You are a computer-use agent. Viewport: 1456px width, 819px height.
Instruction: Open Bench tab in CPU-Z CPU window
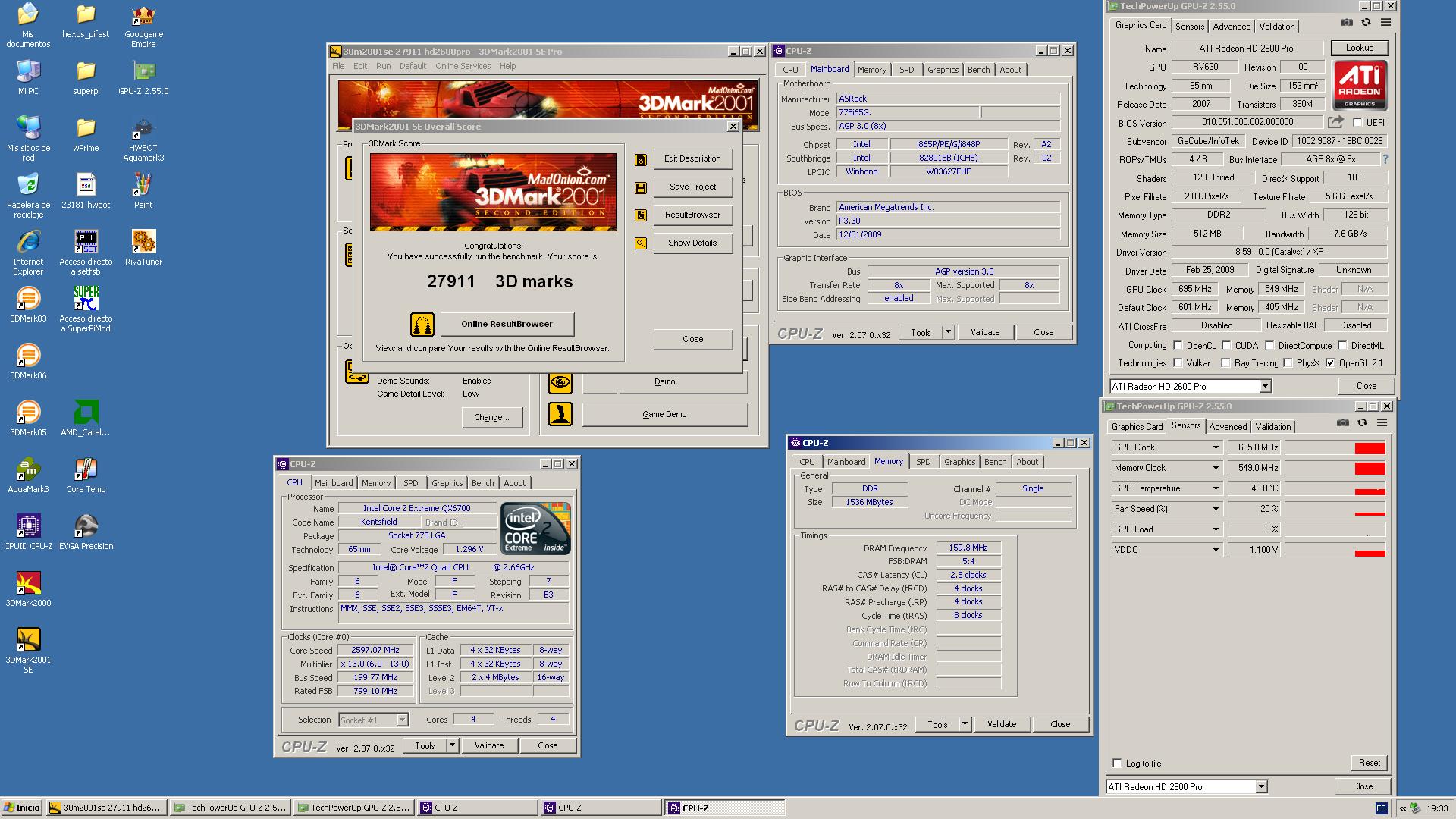click(482, 483)
